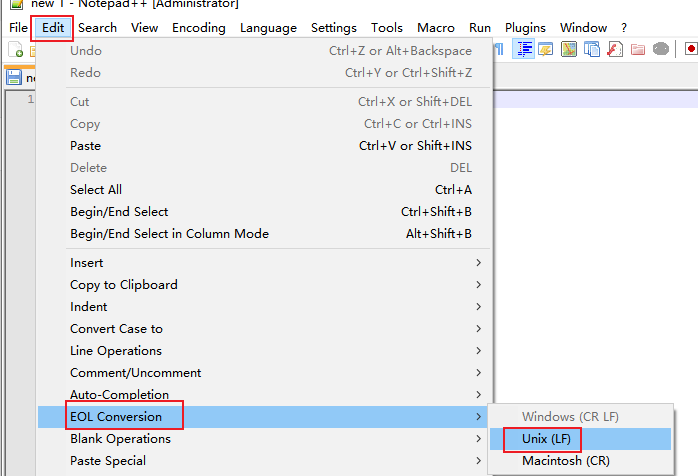Open the Encoding menu
This screenshot has height=476, width=698.
point(199,28)
